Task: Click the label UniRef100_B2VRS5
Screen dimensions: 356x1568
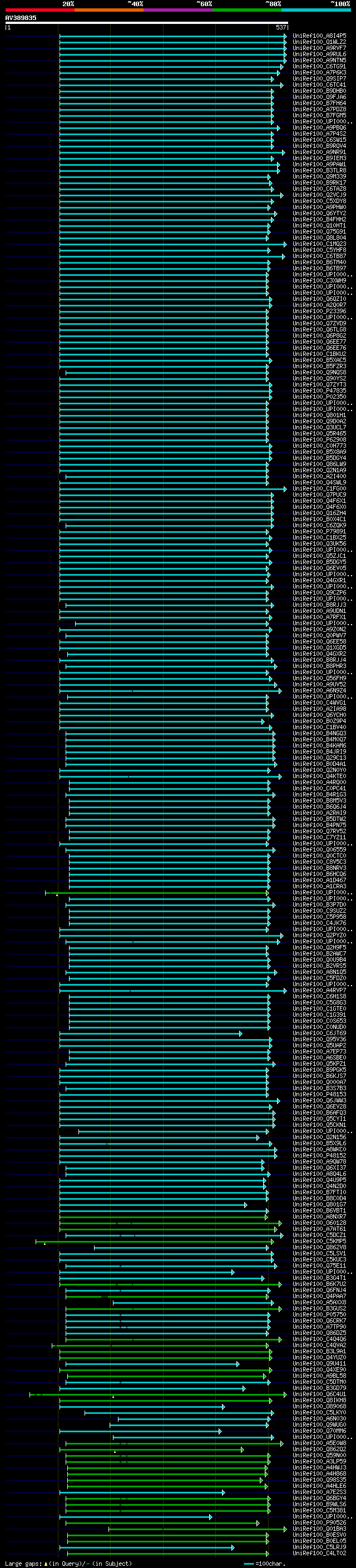Action: [x=319, y=966]
